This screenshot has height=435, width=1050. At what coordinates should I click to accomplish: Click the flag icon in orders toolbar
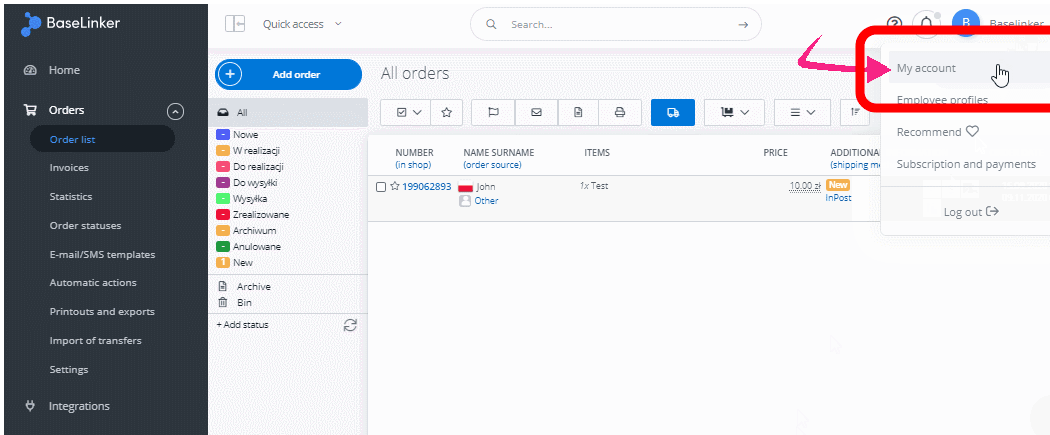pyautogui.click(x=493, y=112)
